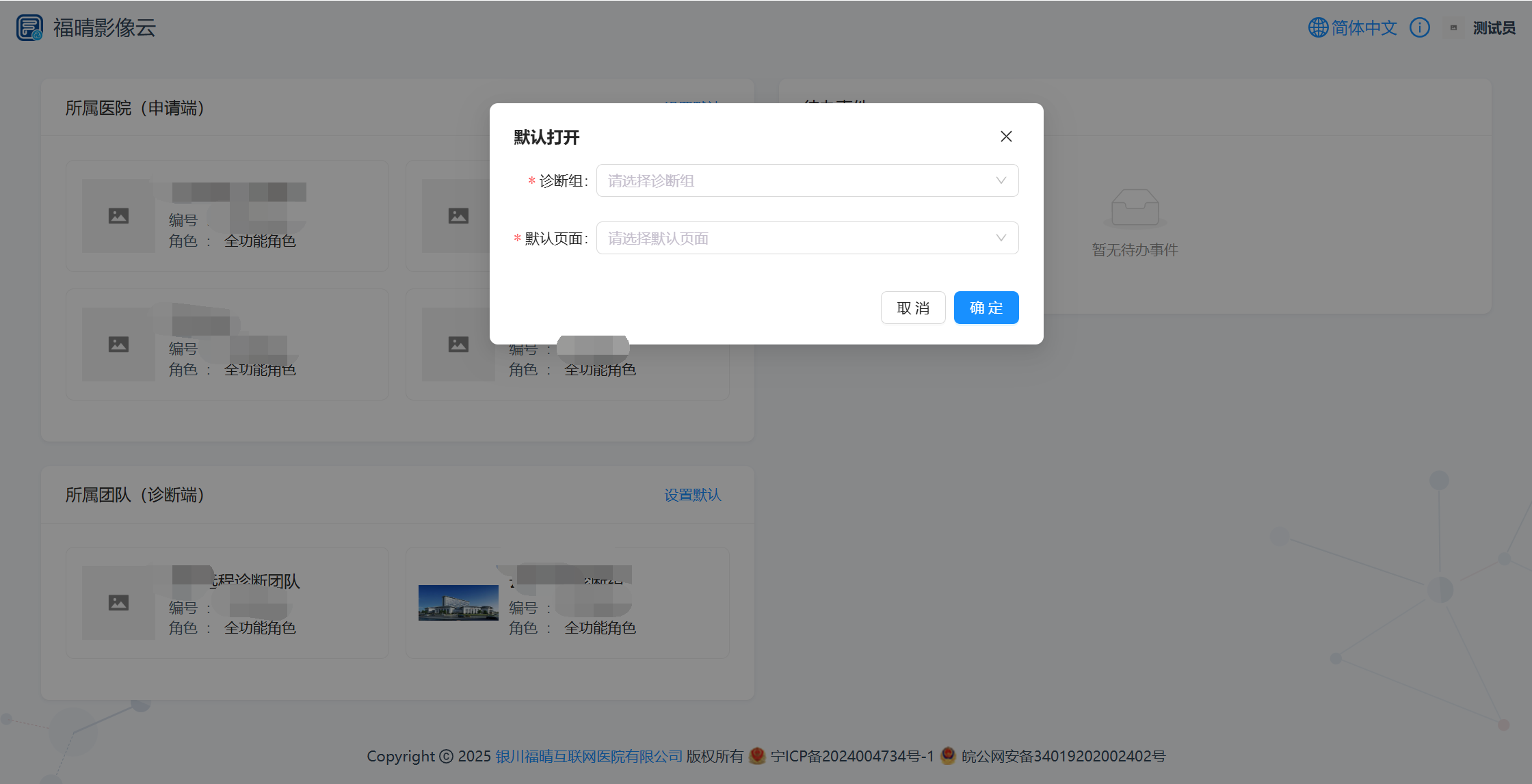Click the 取消 button to cancel
This screenshot has width=1532, height=784.
click(913, 308)
